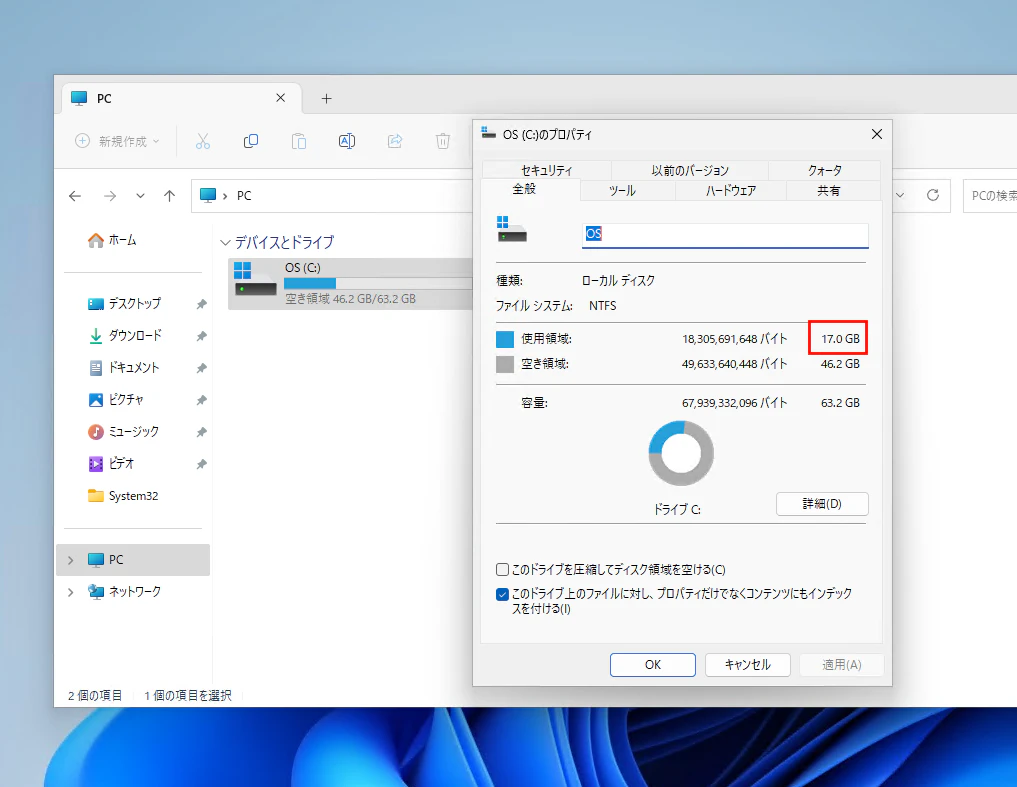
Task: Click the drive name field containing OS
Action: coord(725,235)
